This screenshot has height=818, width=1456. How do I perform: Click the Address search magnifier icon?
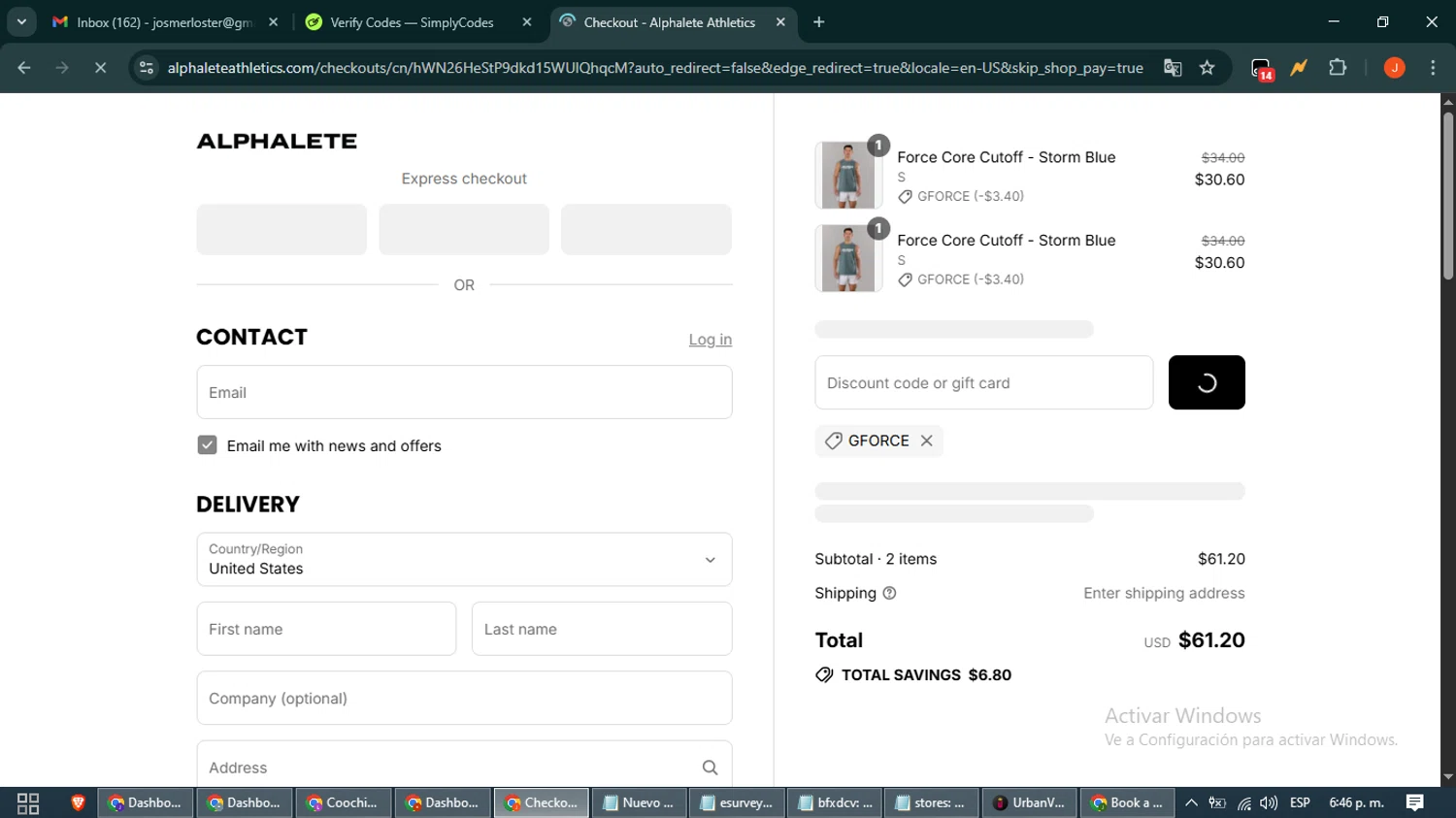(711, 768)
